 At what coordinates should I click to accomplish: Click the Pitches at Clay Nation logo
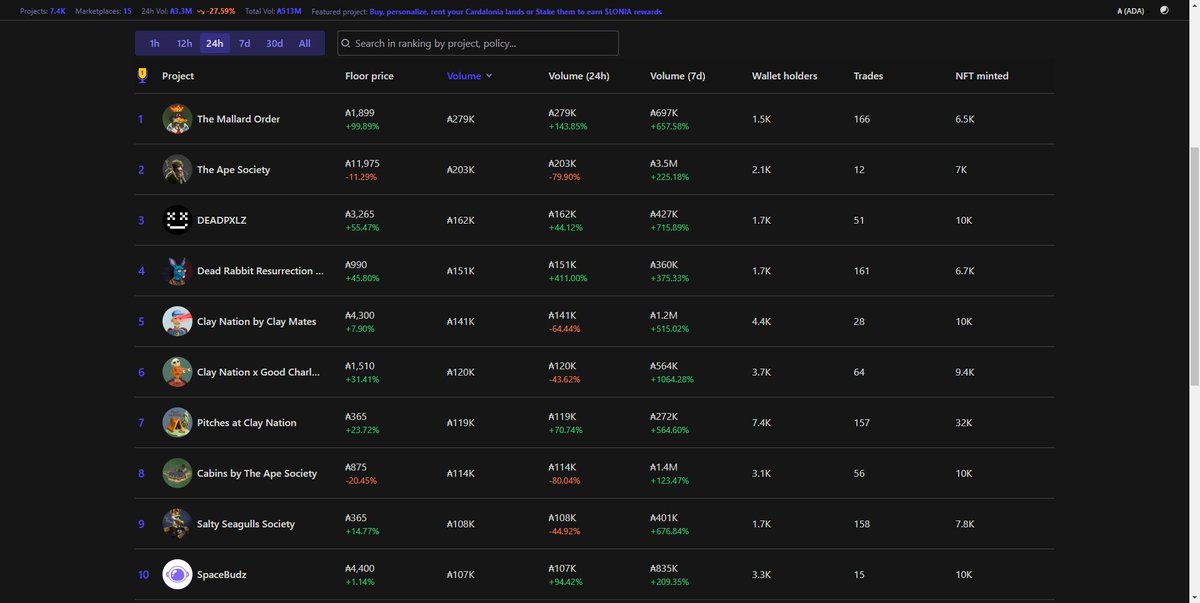click(176, 421)
